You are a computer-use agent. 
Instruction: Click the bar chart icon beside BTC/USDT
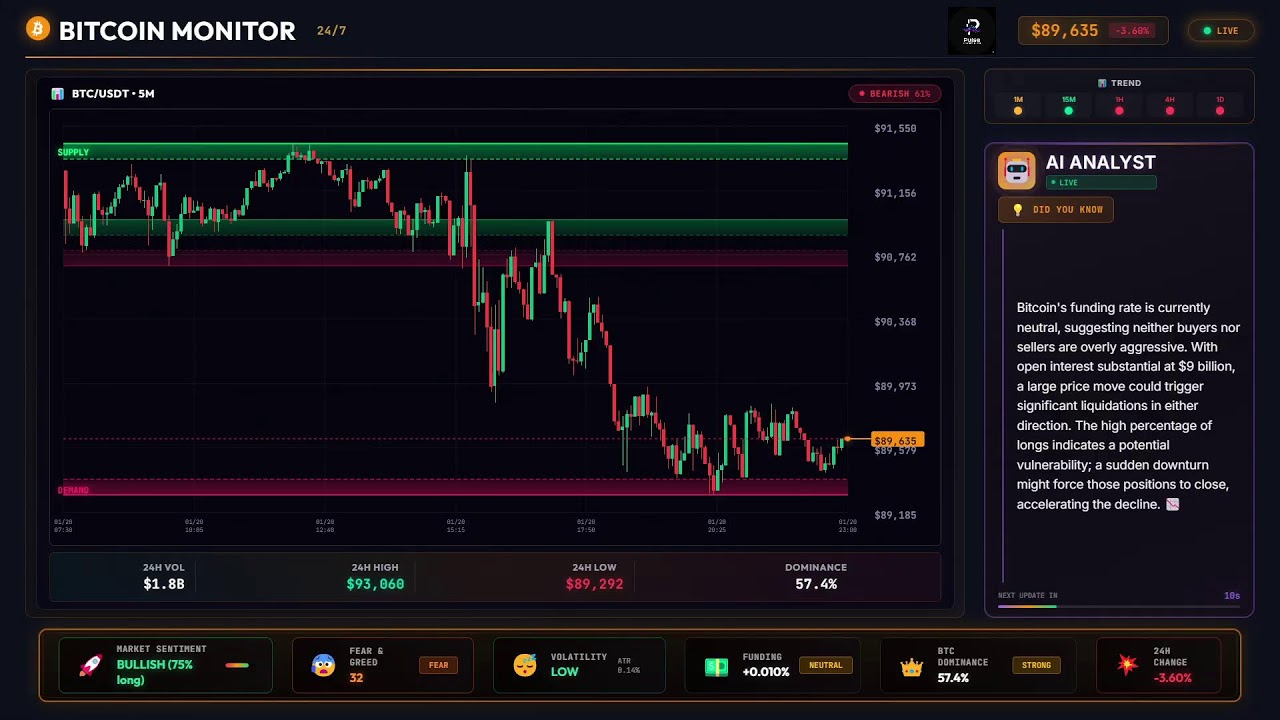click(x=58, y=94)
